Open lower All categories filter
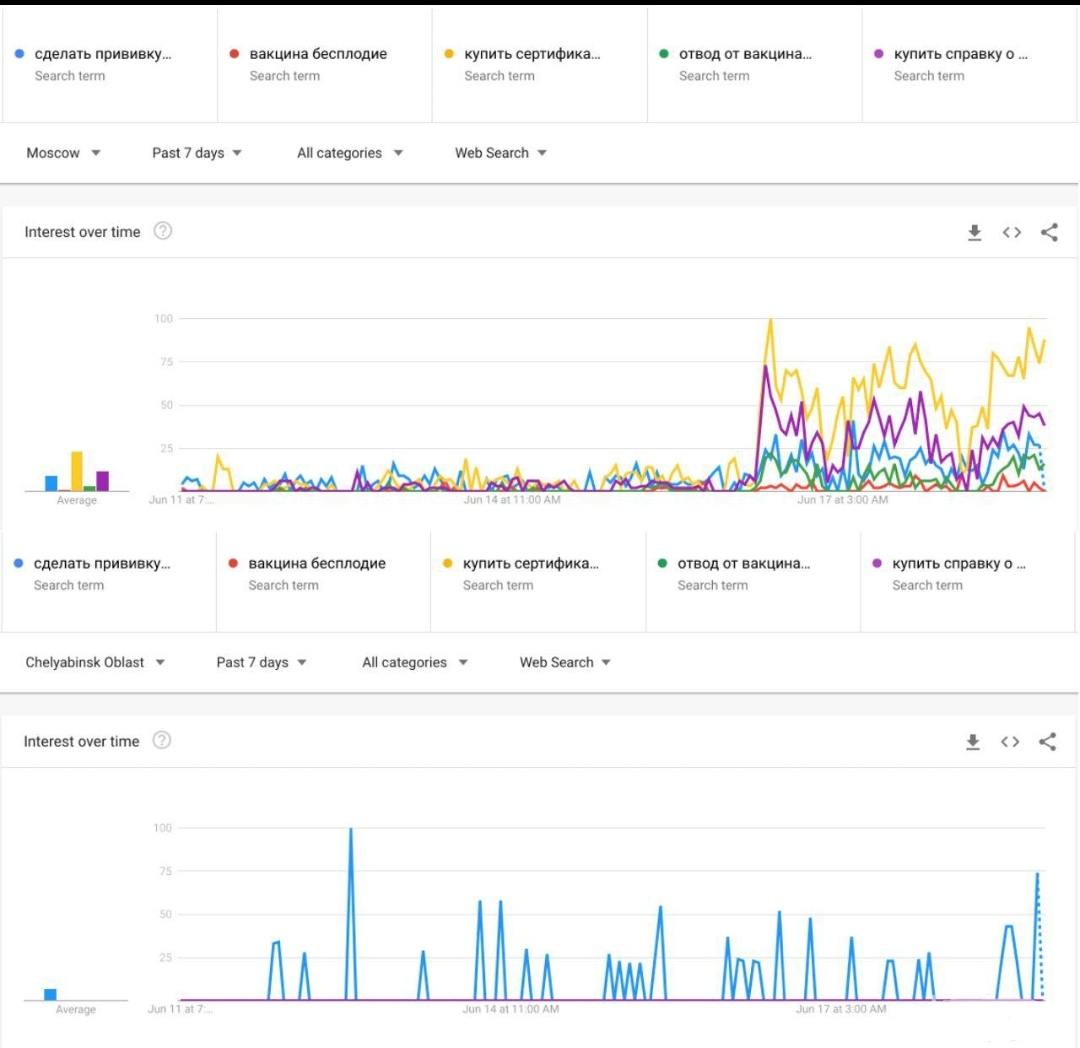Image resolution: width=1080 pixels, height=1048 pixels. 415,662
